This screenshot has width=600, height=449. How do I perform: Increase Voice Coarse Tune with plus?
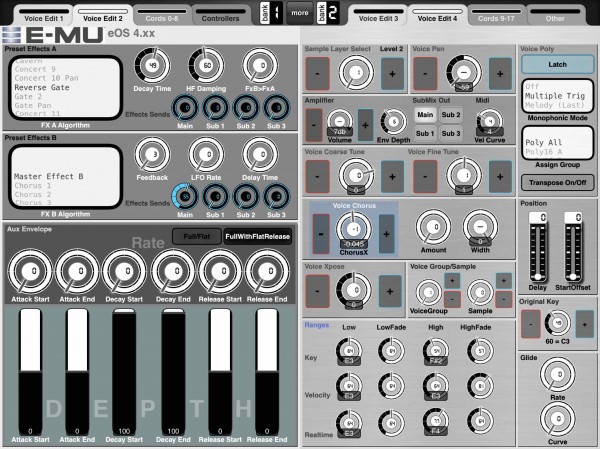click(392, 176)
